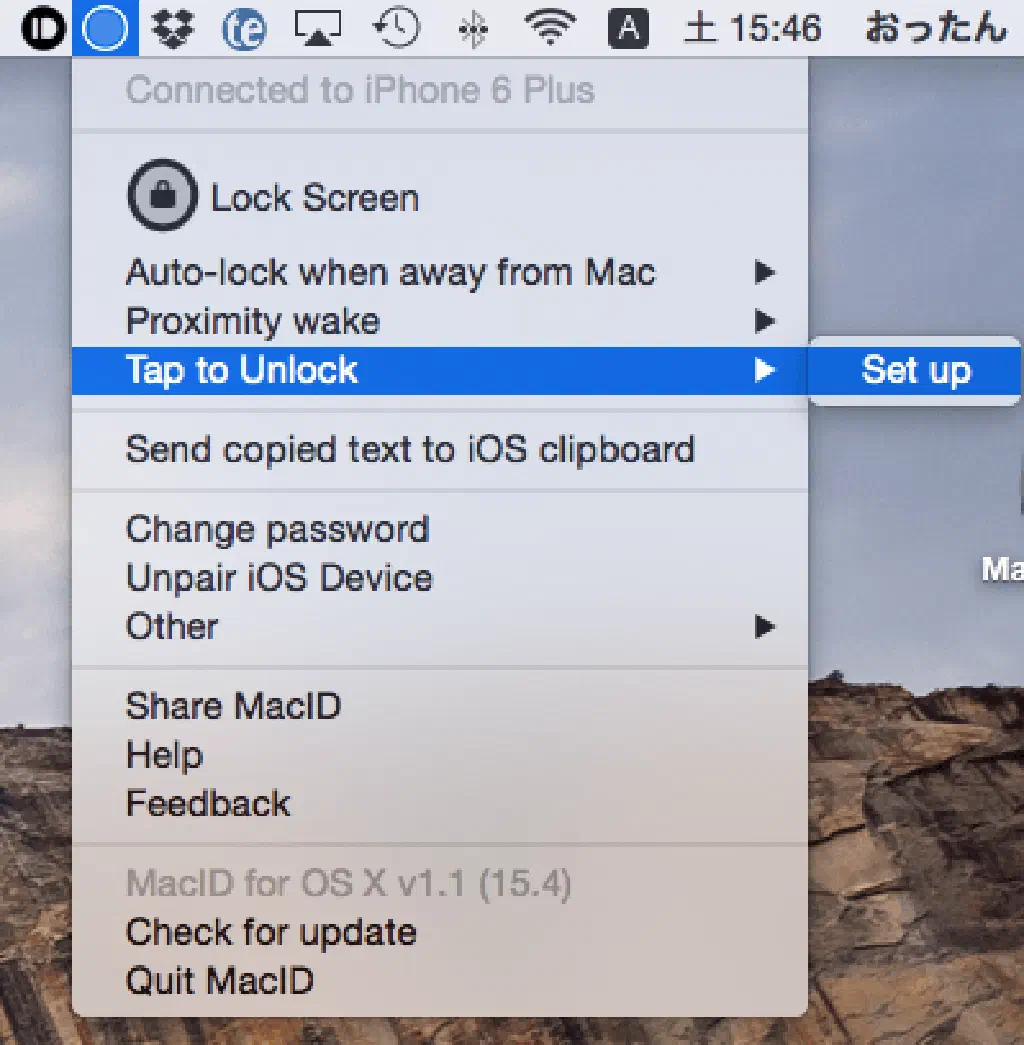Choose Set up in the submenu

pyautogui.click(x=915, y=370)
